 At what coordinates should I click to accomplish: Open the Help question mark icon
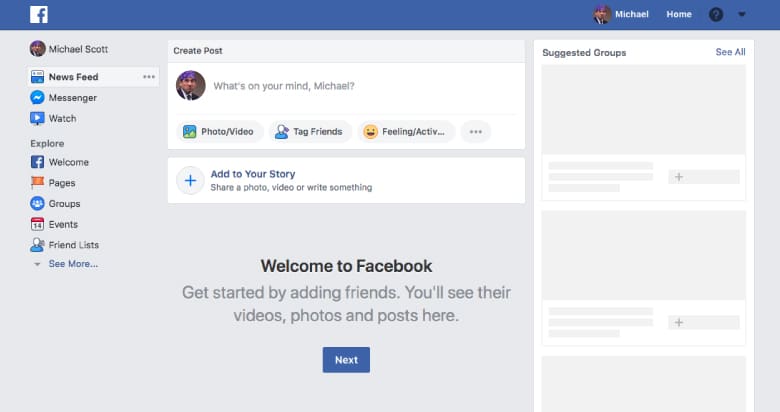click(x=715, y=14)
